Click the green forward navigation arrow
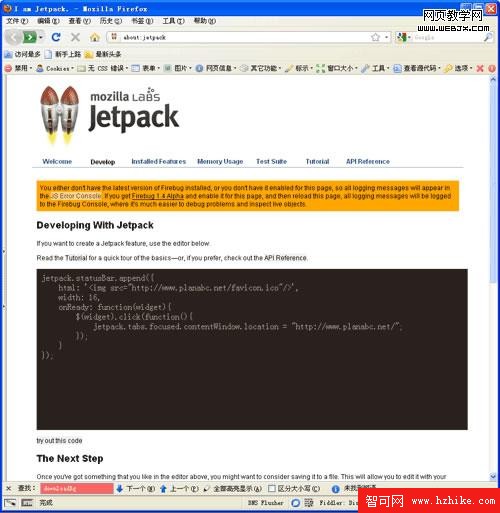The width and height of the screenshot is (500, 513). pos(29,37)
